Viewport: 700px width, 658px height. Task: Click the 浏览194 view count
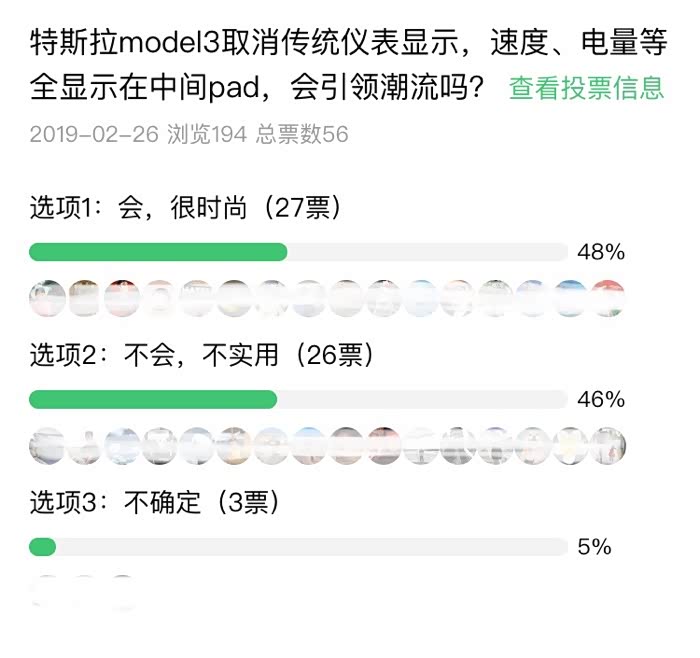(x=206, y=134)
